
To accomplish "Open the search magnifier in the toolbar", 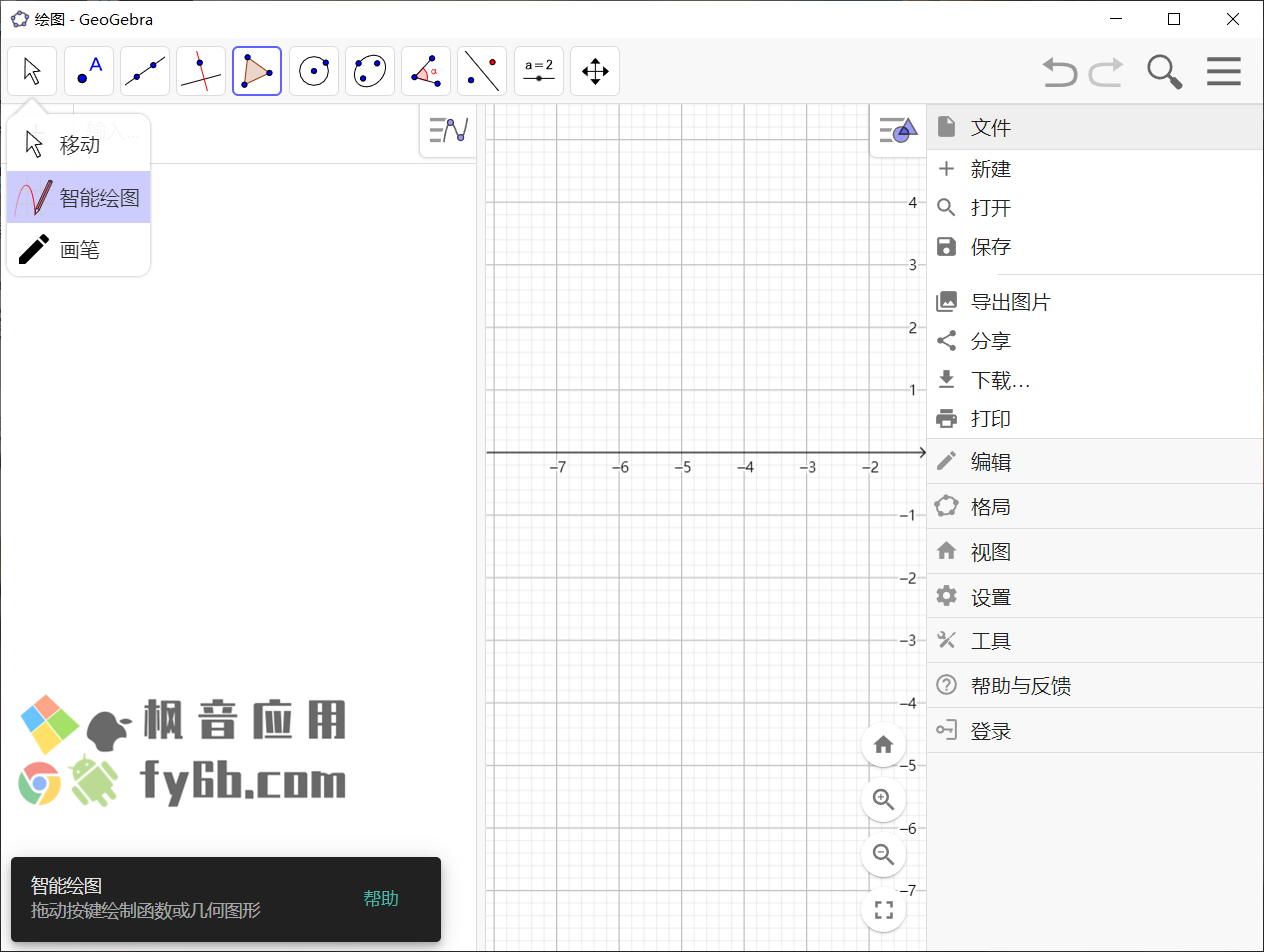I will pyautogui.click(x=1165, y=72).
